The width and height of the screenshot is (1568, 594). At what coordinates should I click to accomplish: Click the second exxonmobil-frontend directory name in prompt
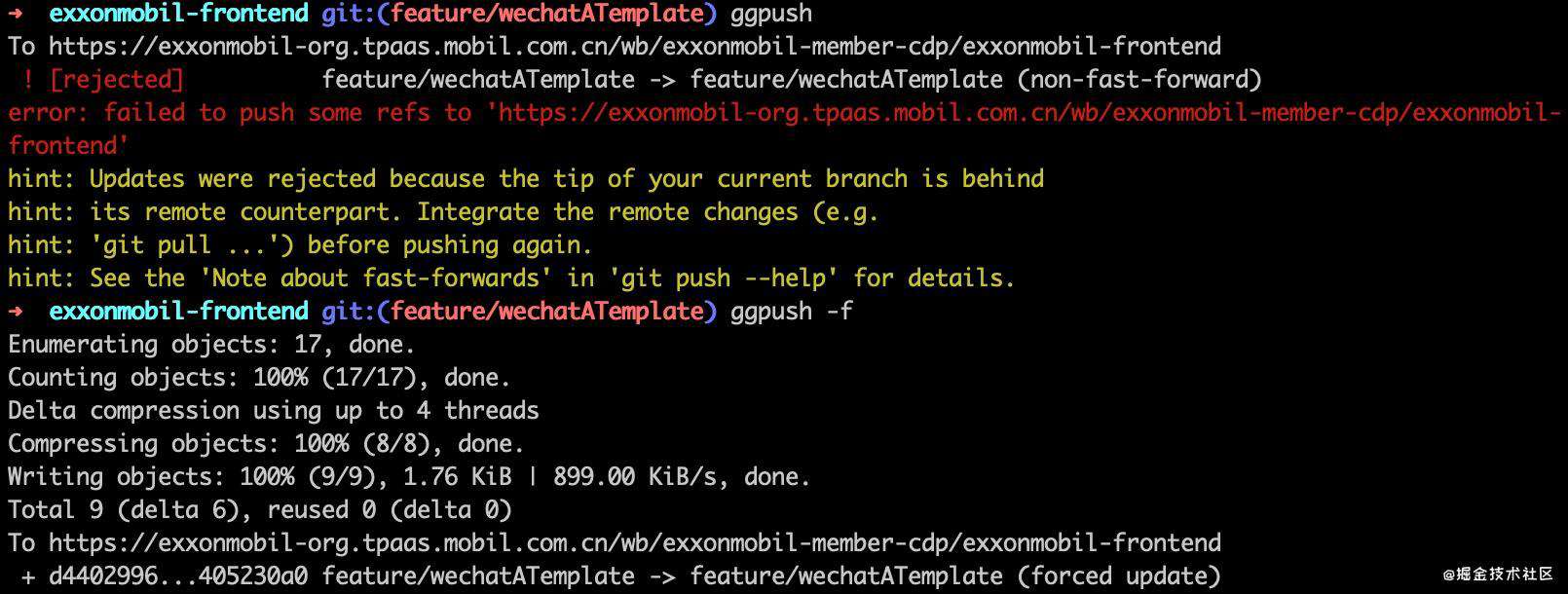click(179, 312)
